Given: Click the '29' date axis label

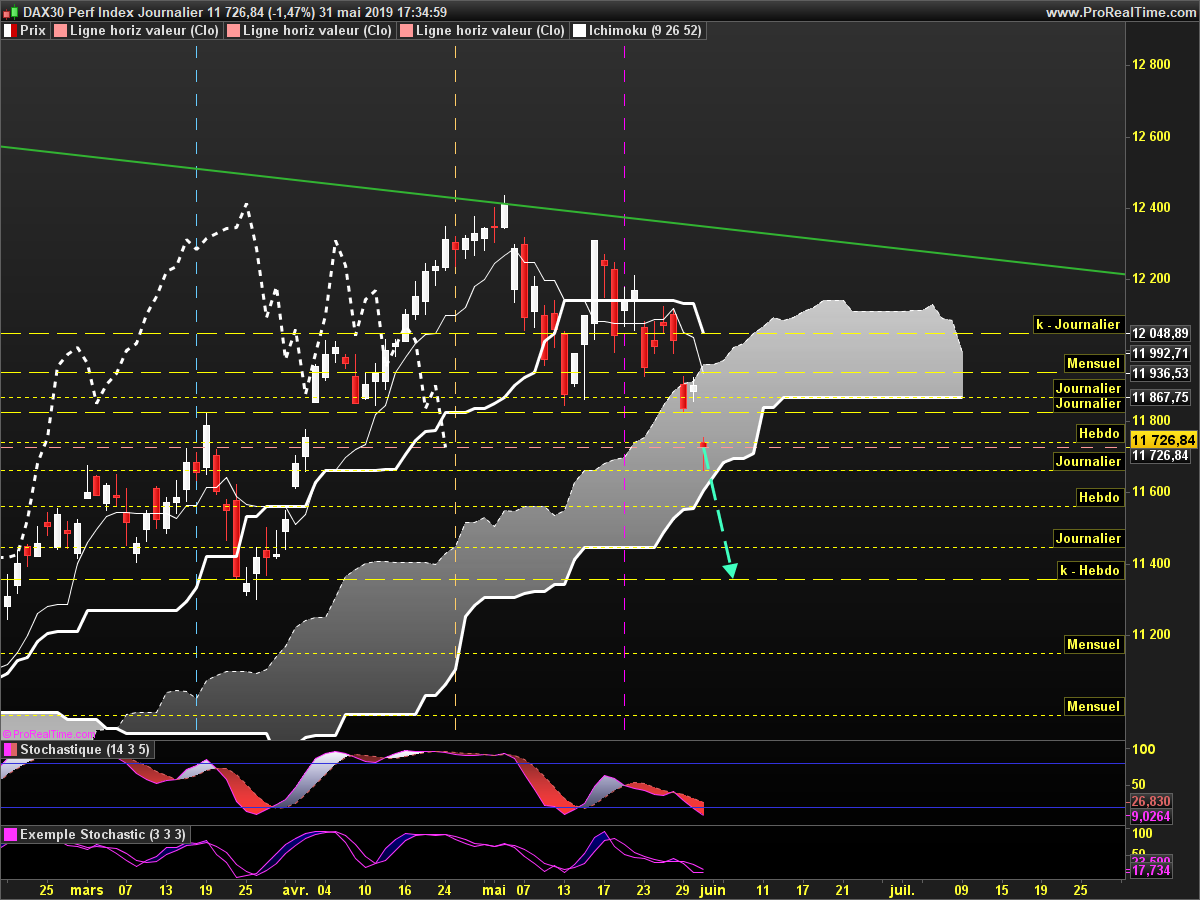Looking at the screenshot, I should pyautogui.click(x=681, y=888).
